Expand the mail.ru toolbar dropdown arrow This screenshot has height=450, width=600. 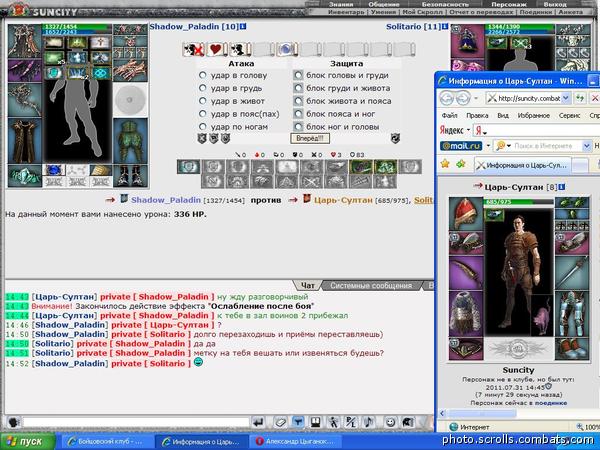[488, 146]
